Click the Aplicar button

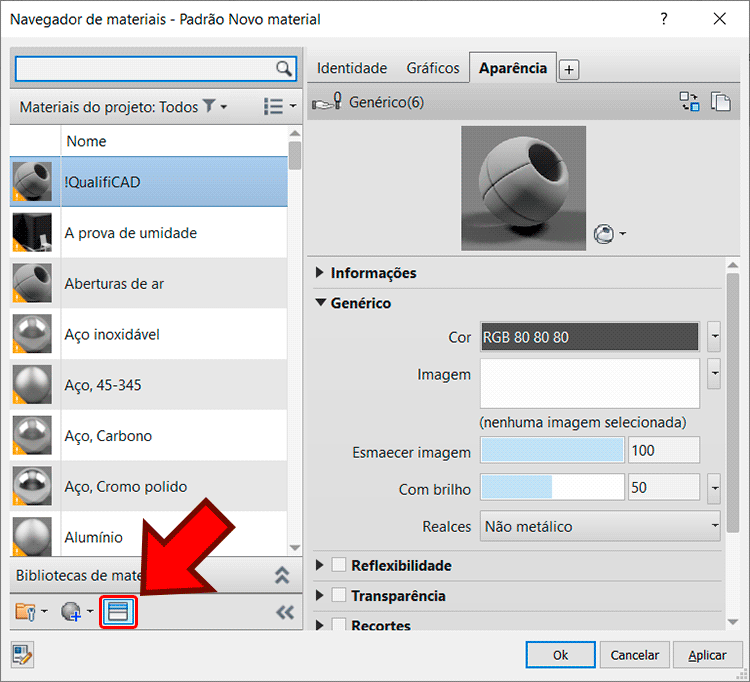point(707,655)
